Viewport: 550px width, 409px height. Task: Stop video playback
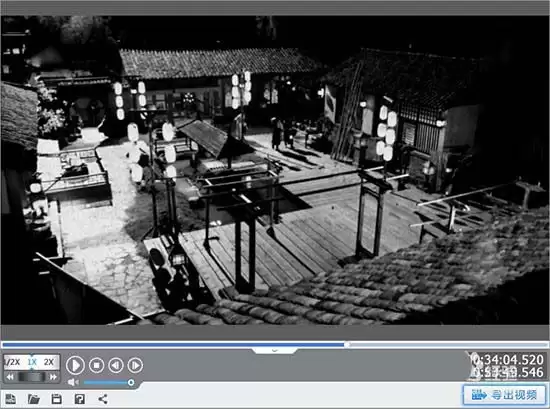tap(96, 365)
